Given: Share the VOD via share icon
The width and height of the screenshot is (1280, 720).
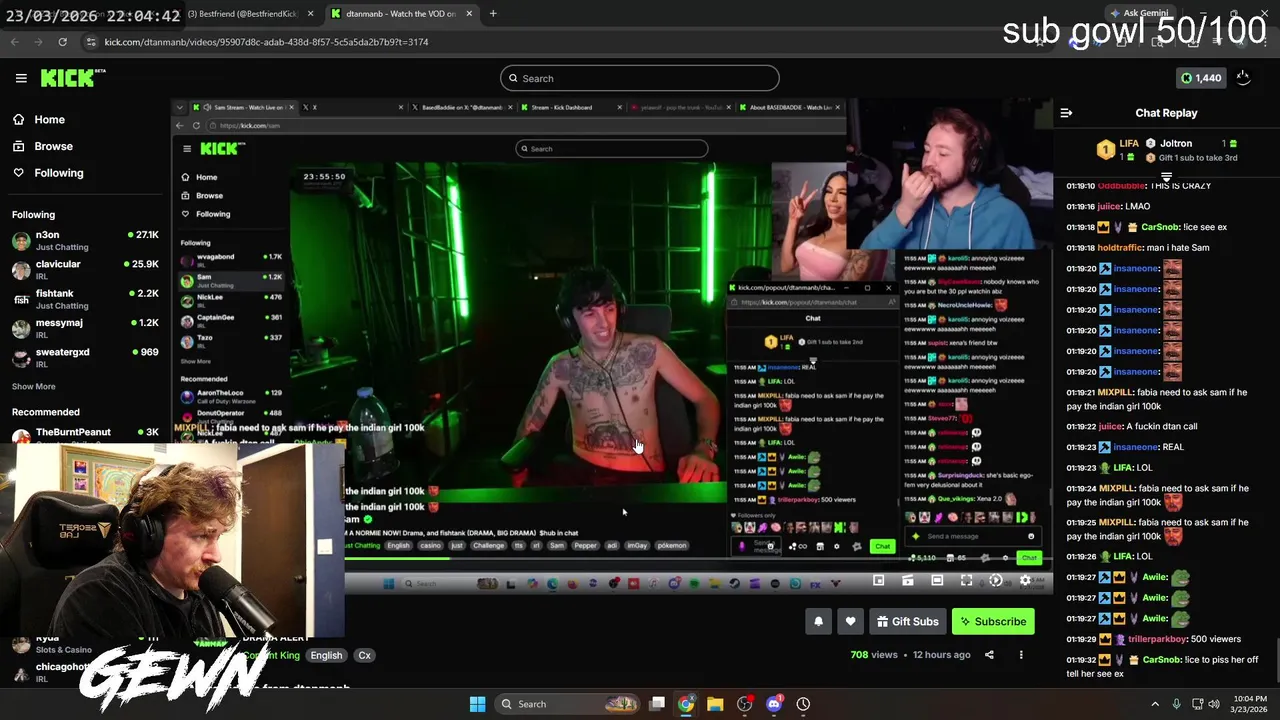Looking at the screenshot, I should tap(989, 655).
